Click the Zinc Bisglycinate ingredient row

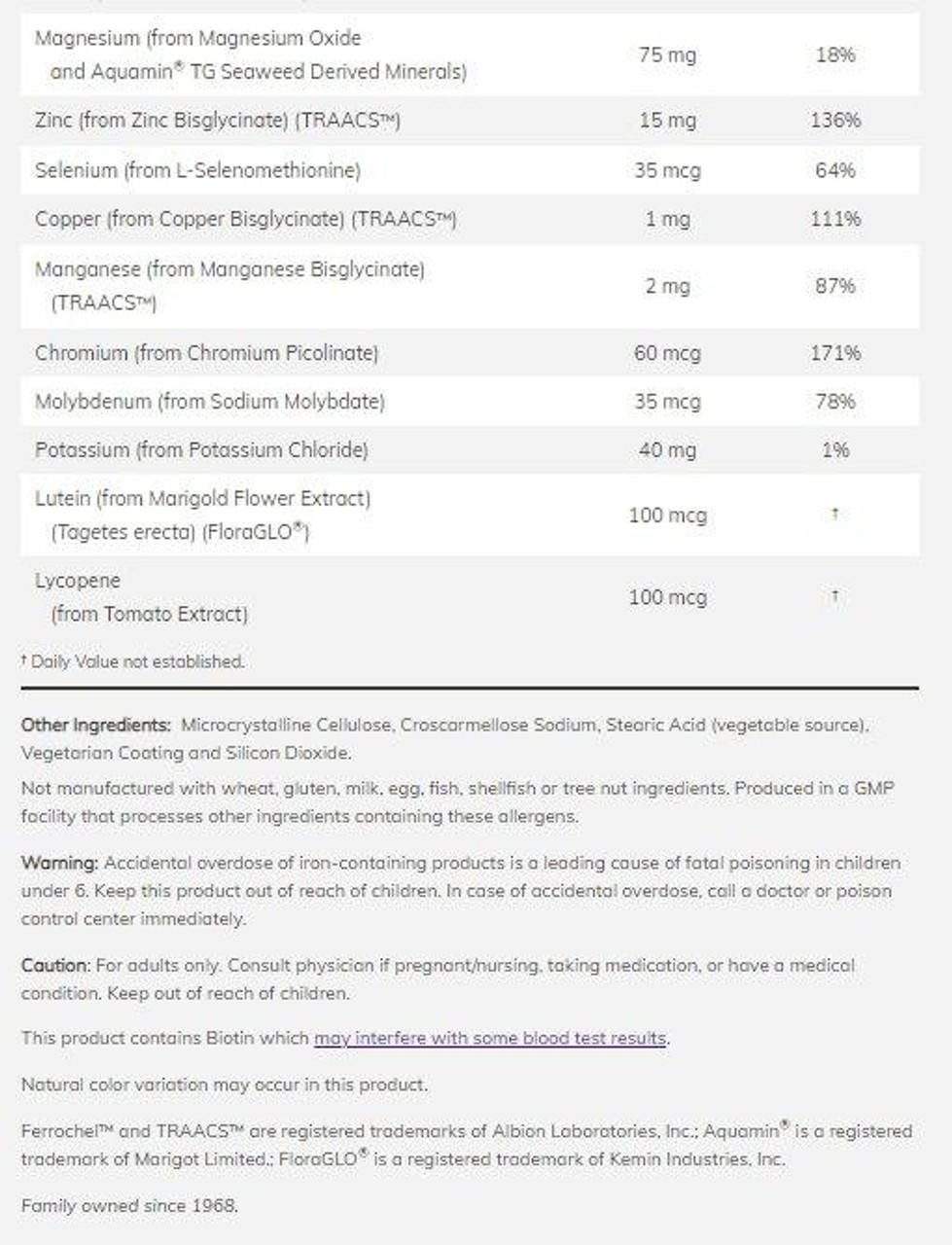[x=218, y=121]
